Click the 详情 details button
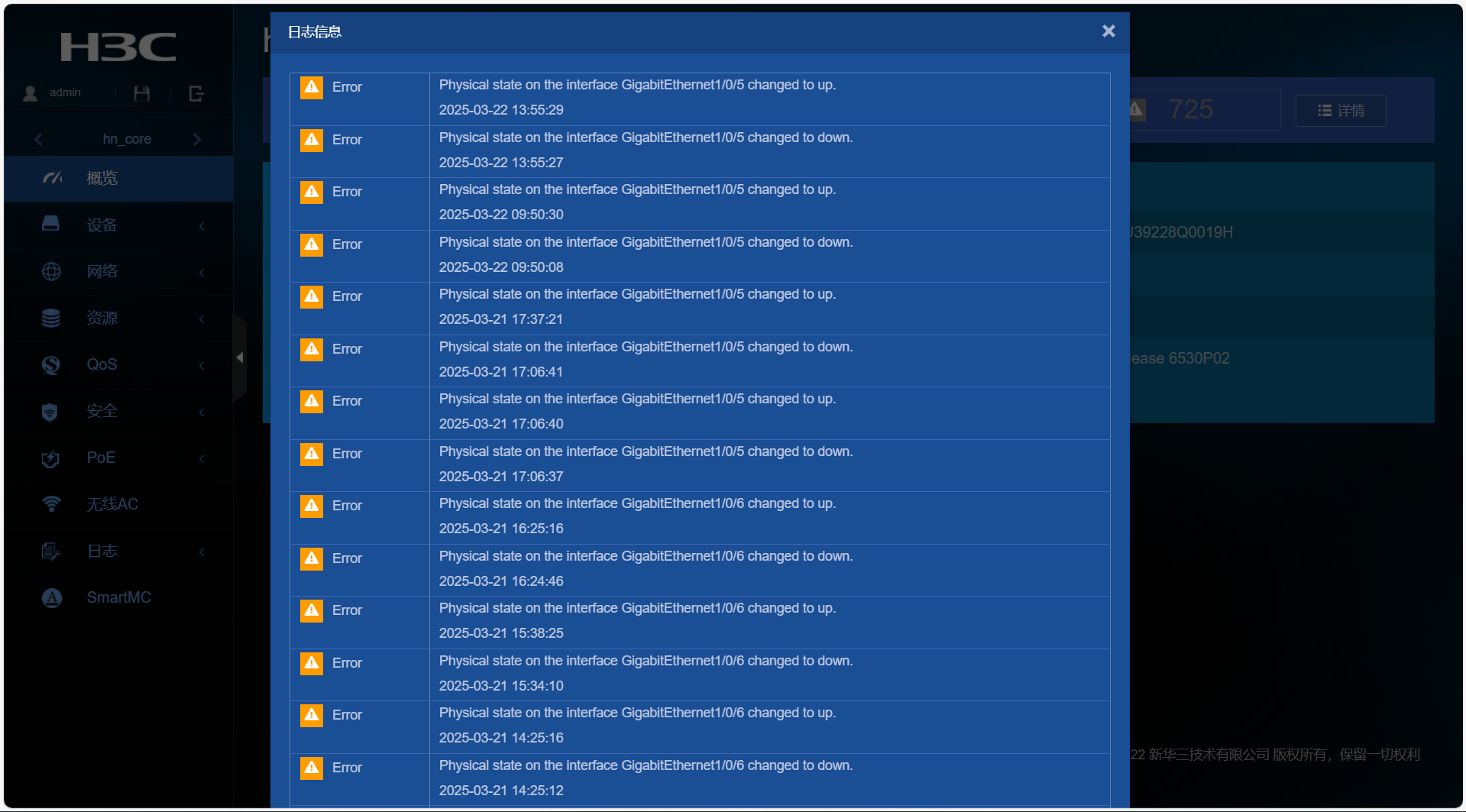Image resolution: width=1466 pixels, height=812 pixels. point(1341,111)
